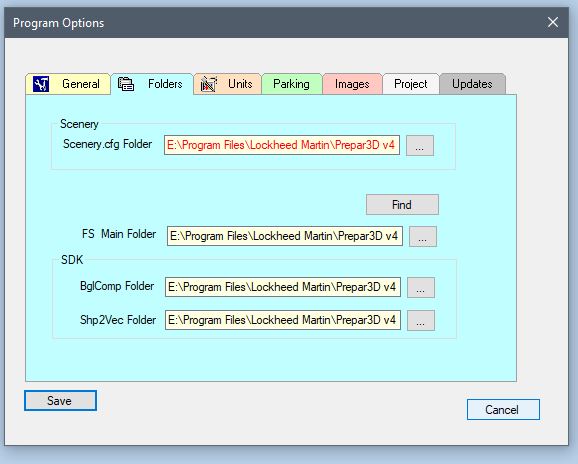Click the Find button
Viewport: 578px width, 464px height.
point(402,205)
